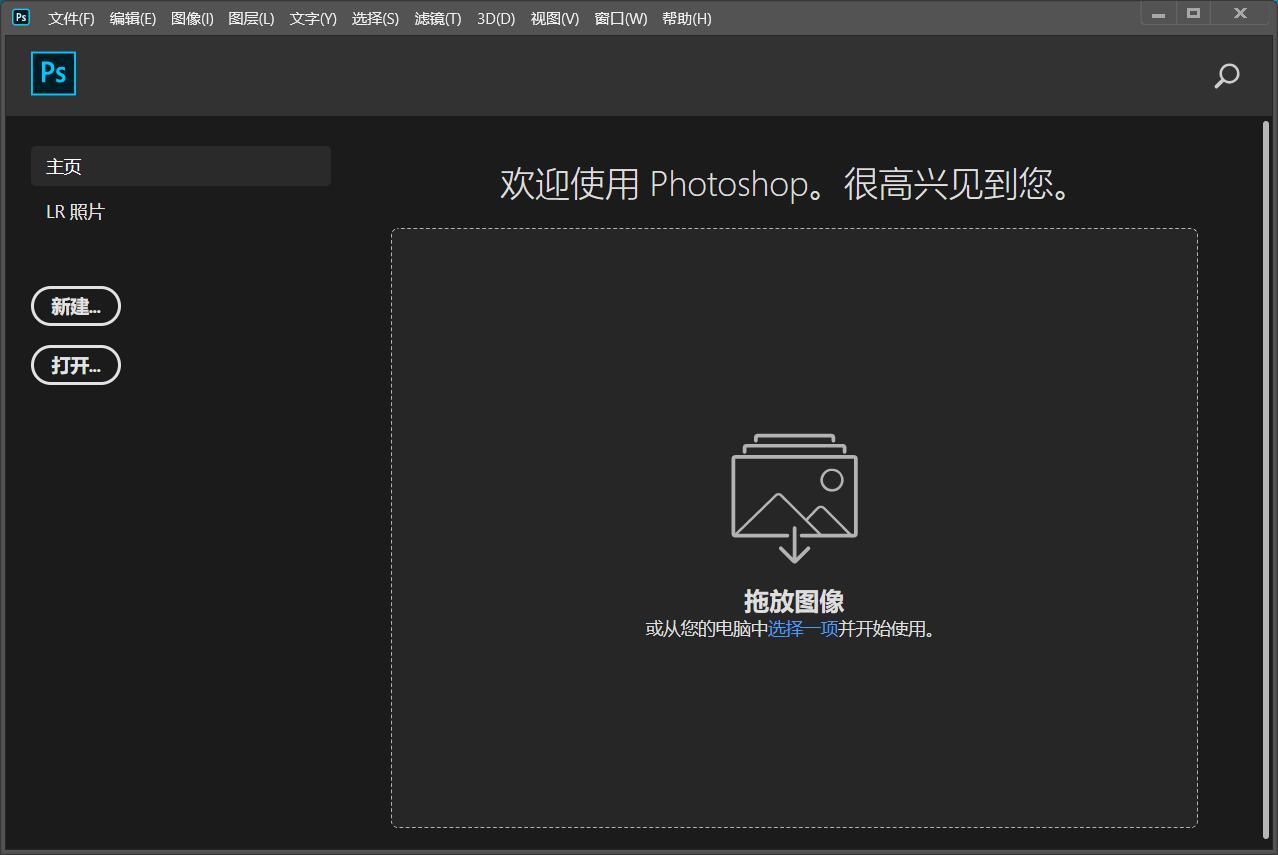
Task: Open the 文字(Y) menu
Action: click(x=313, y=19)
